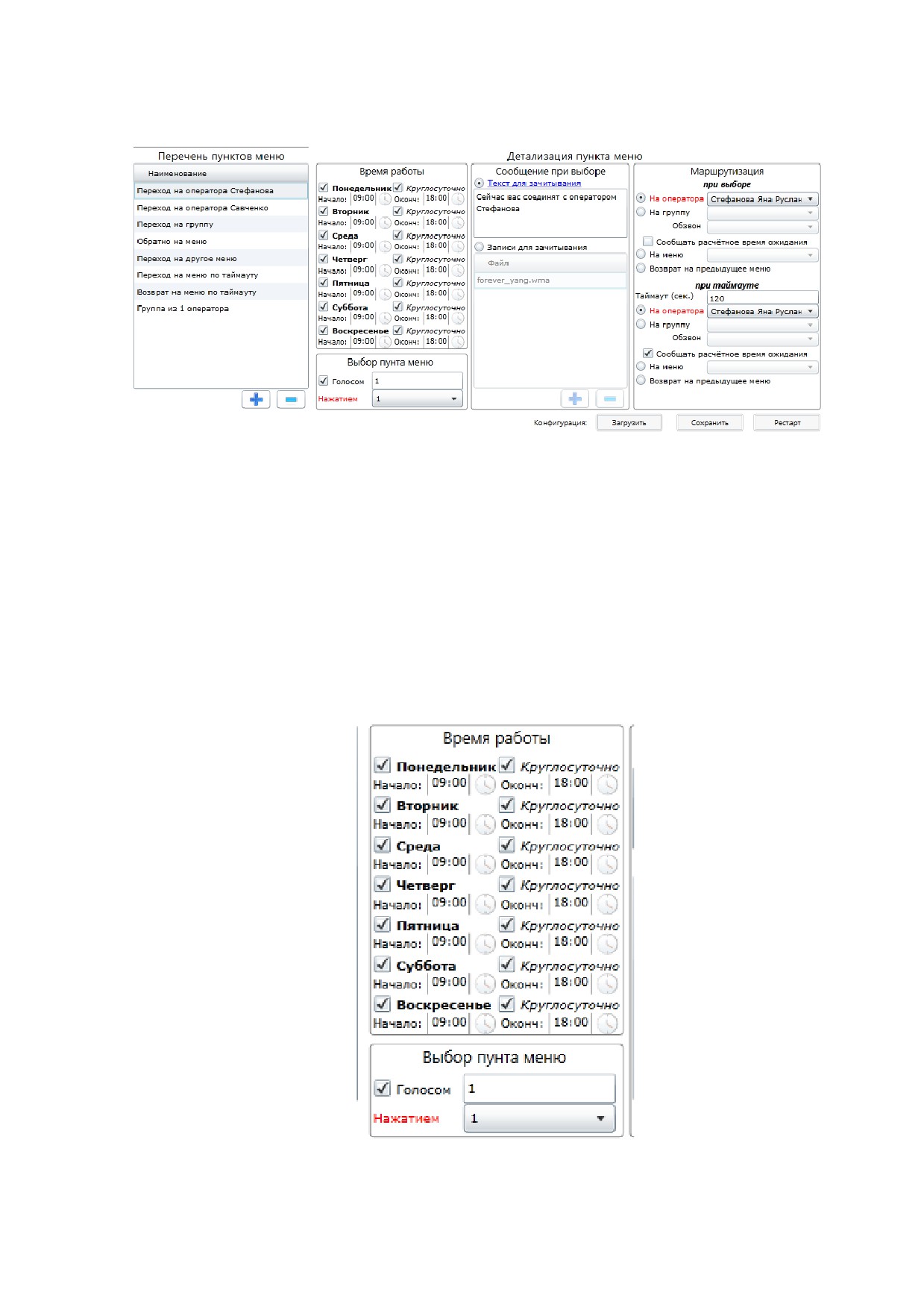
Task: Click the Таймаут (сек.) field showing 120
Action: pos(763,298)
